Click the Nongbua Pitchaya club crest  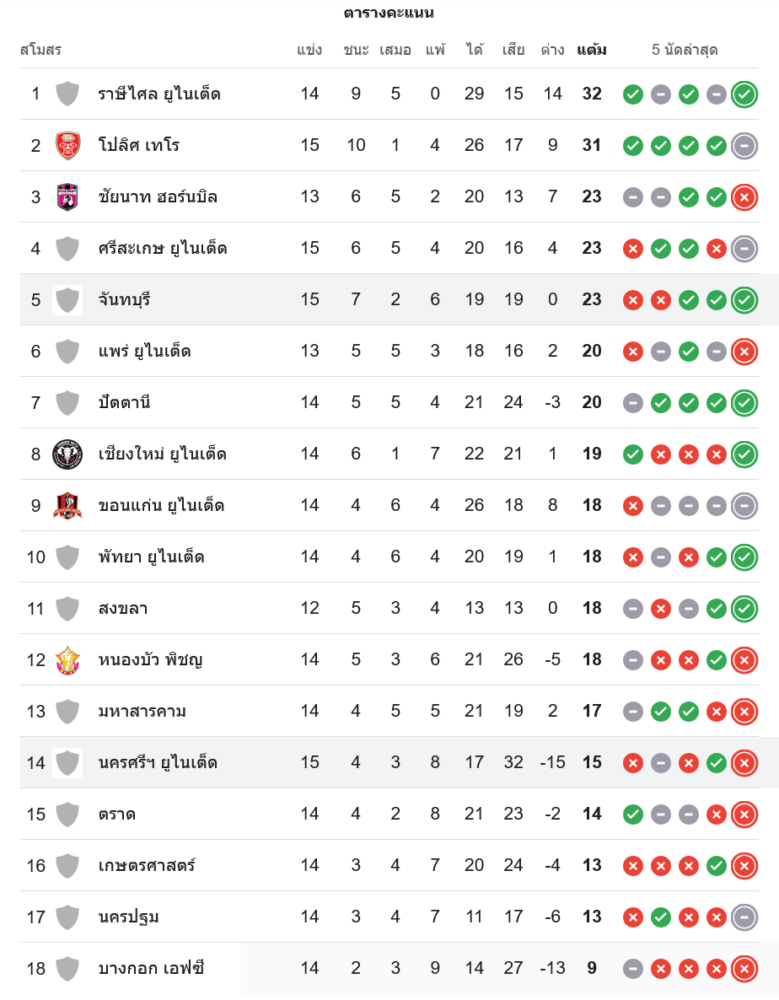[67, 660]
